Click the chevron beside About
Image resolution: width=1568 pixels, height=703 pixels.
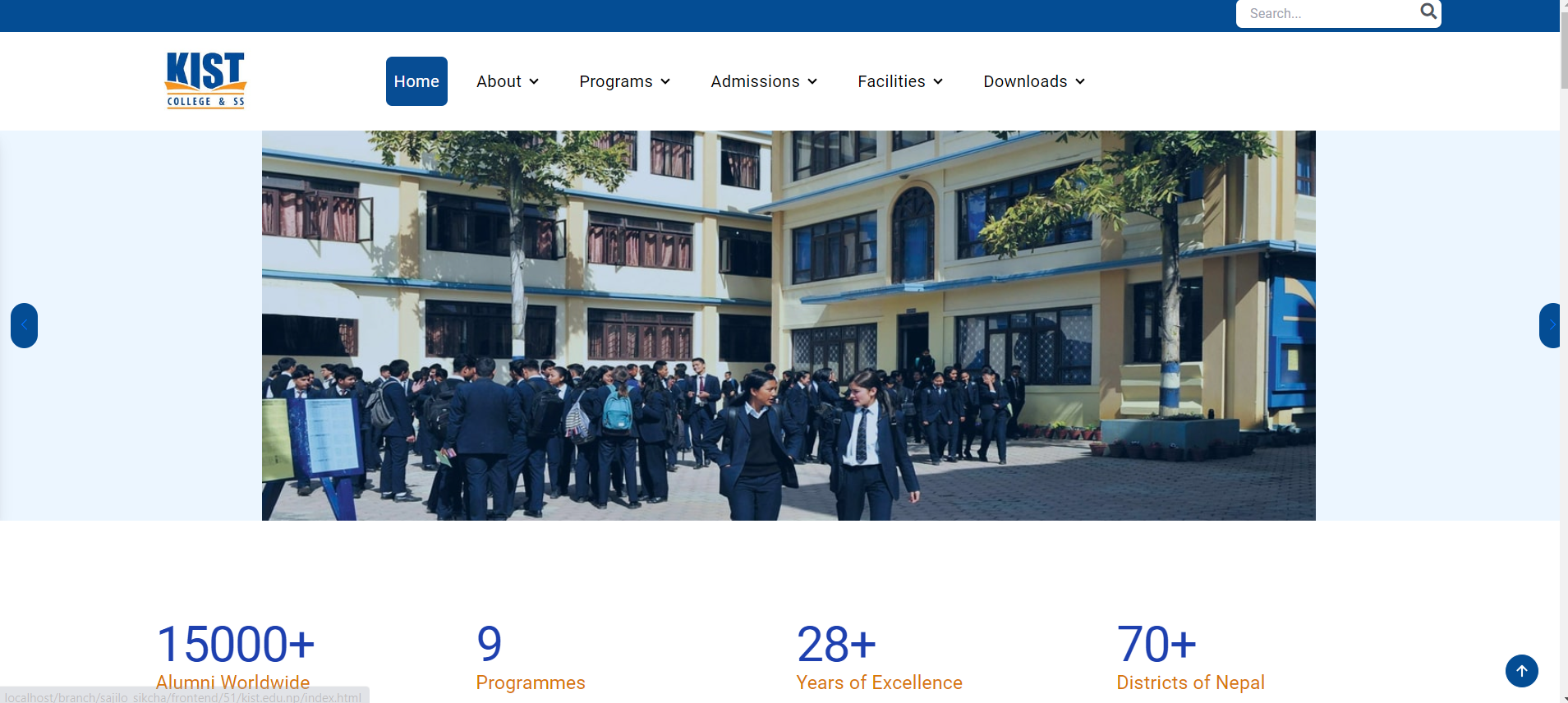pyautogui.click(x=534, y=81)
